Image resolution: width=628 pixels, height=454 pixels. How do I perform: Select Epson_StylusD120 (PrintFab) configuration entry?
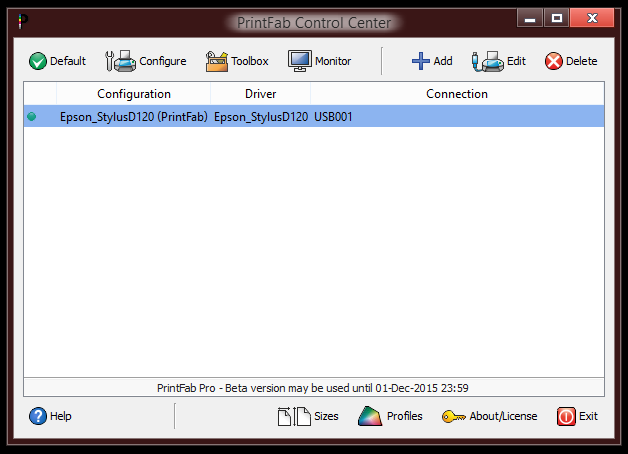[134, 117]
